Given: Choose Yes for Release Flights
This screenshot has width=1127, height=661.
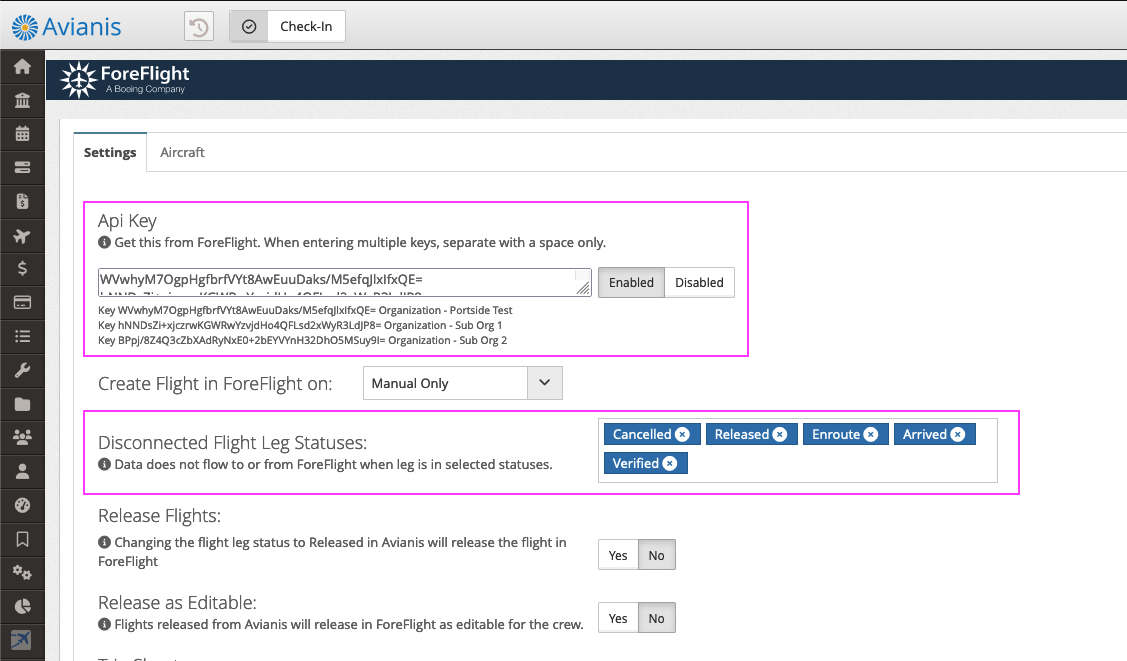Looking at the screenshot, I should 618,555.
